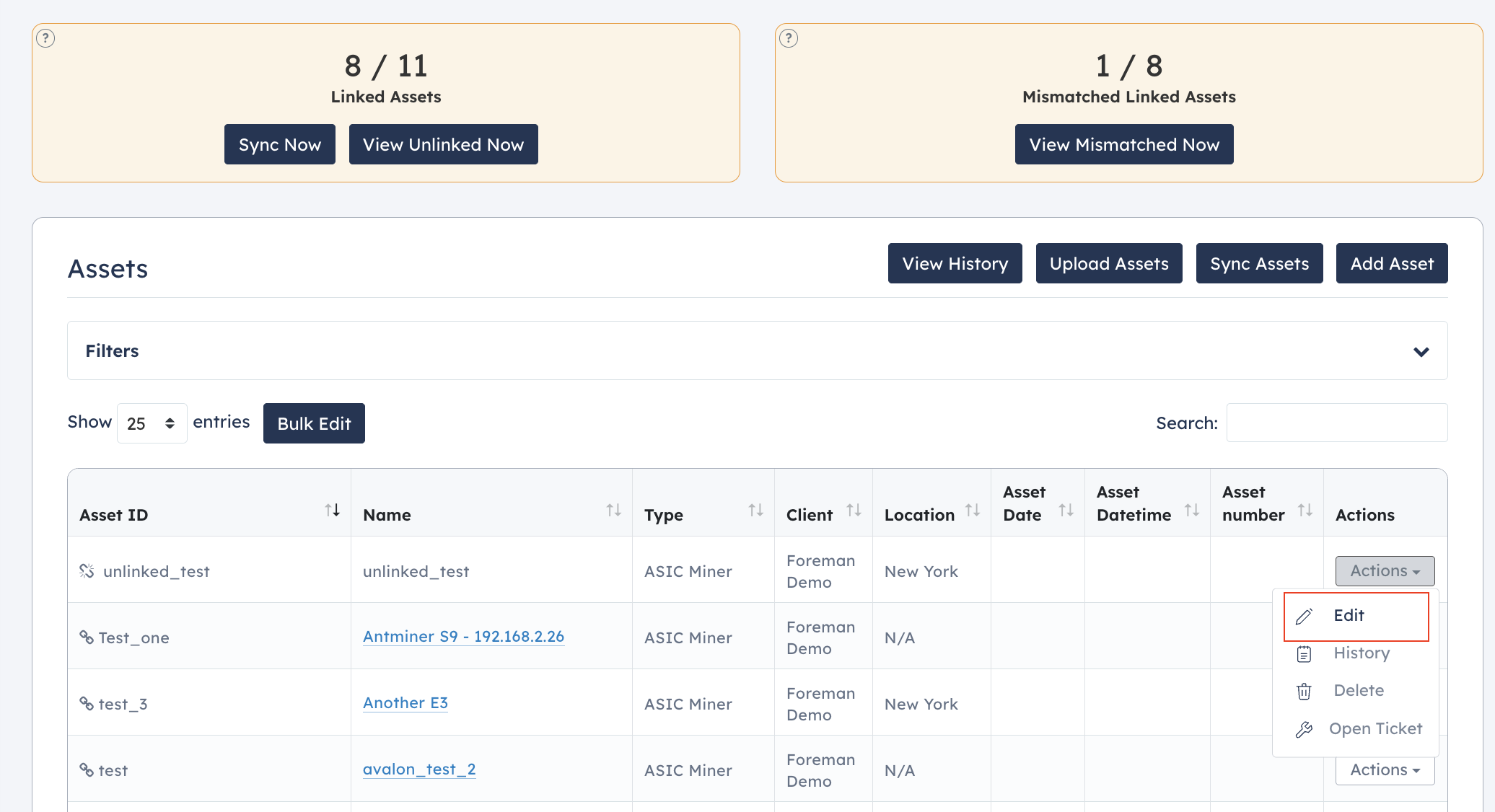Click New York location in unlinked_test row

[x=921, y=571]
